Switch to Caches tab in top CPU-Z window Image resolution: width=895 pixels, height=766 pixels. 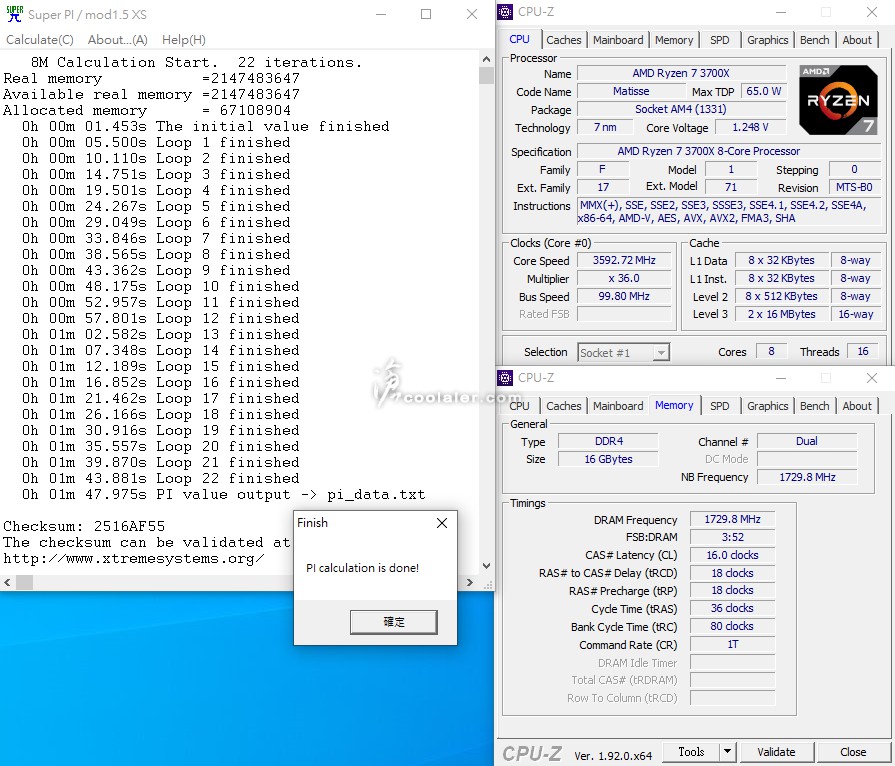[x=563, y=40]
